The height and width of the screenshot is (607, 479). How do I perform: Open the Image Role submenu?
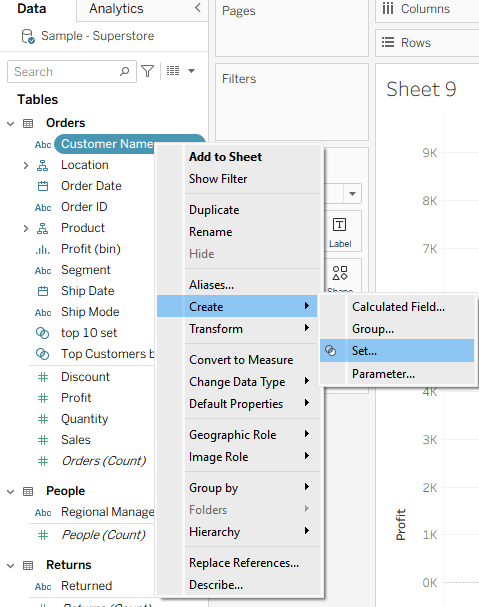[237, 457]
